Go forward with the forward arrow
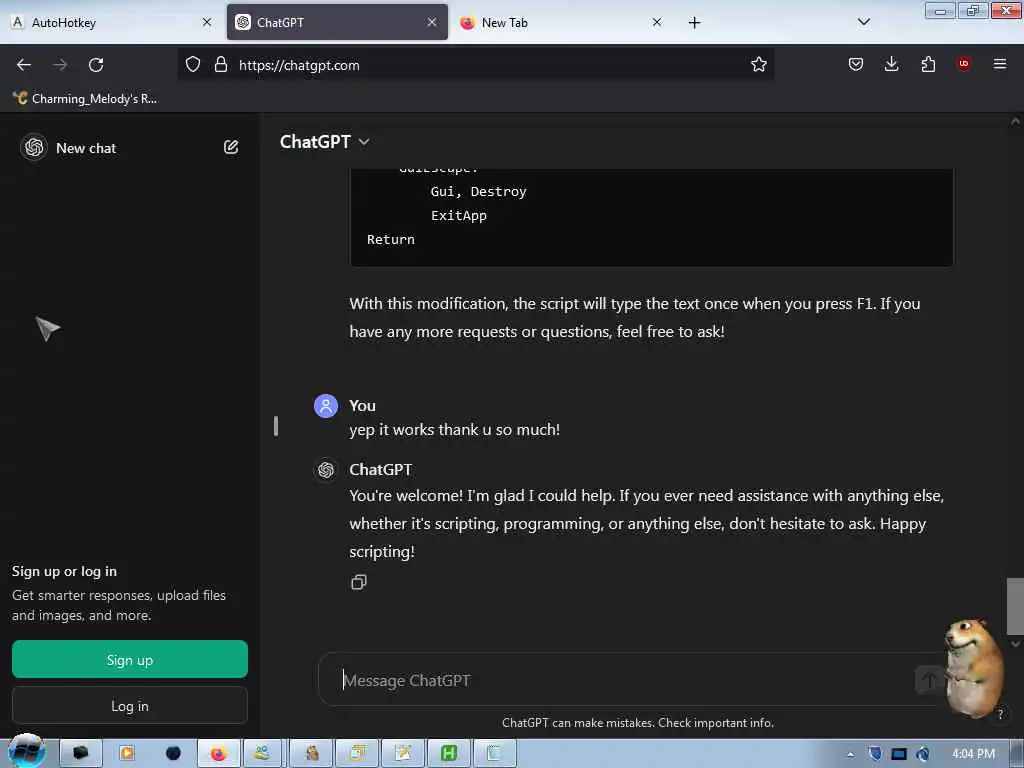Viewport: 1024px width, 768px height. [60, 65]
